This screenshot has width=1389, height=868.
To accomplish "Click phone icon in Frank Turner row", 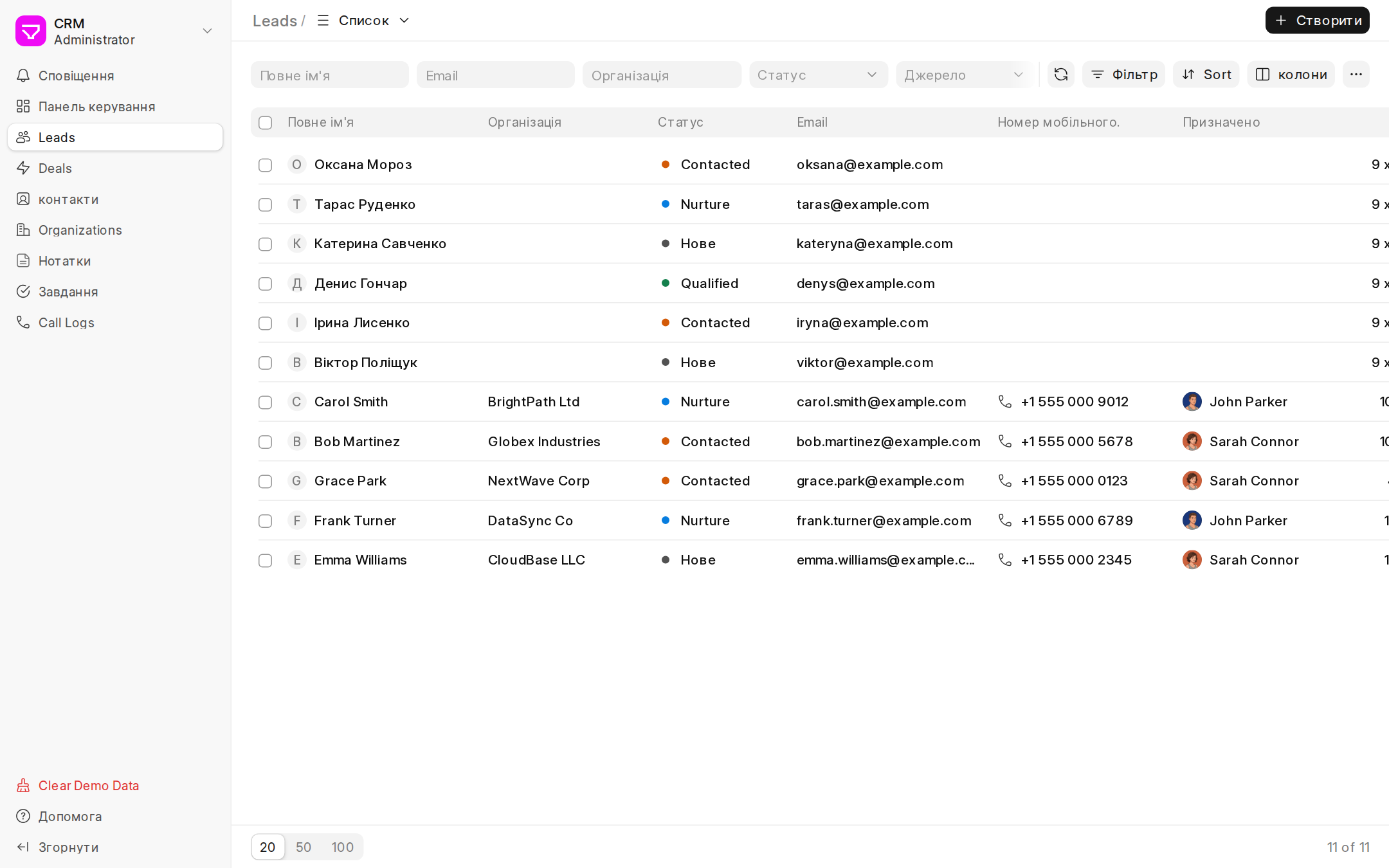I will tap(1005, 521).
